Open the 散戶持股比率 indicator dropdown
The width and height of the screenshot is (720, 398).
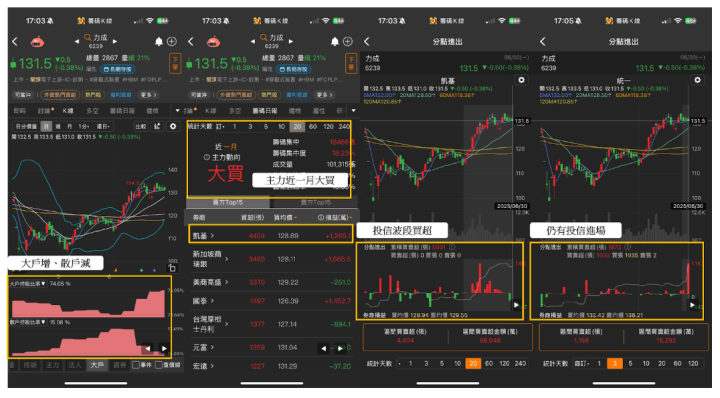pos(28,322)
